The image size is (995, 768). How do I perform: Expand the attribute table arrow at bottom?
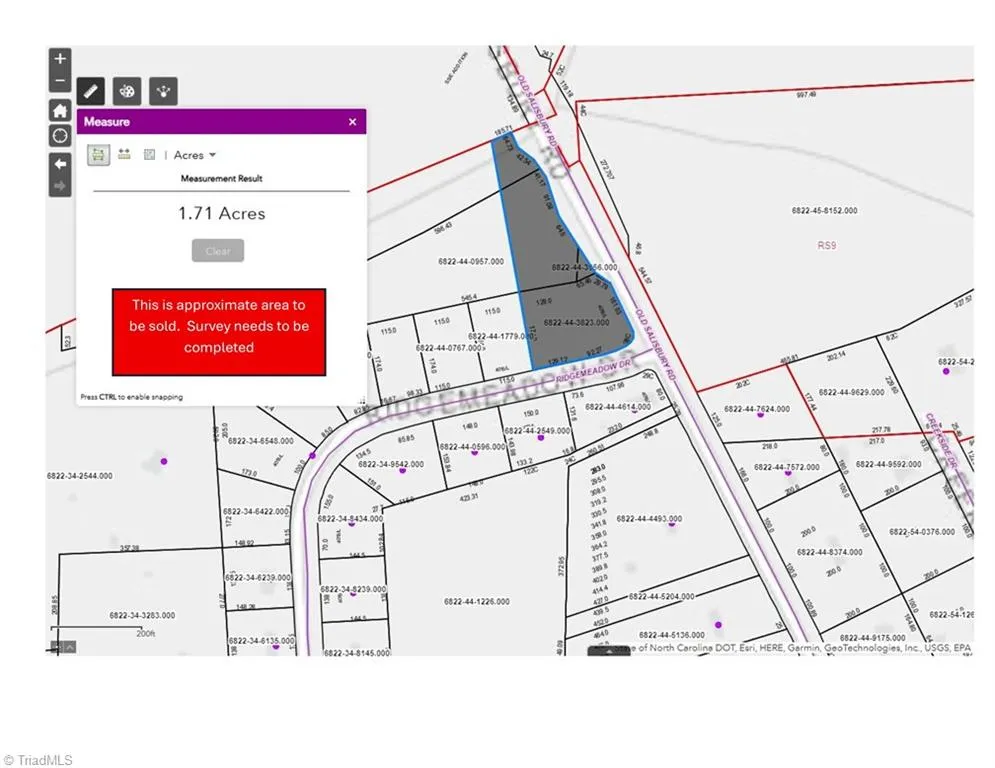[x=609, y=651]
